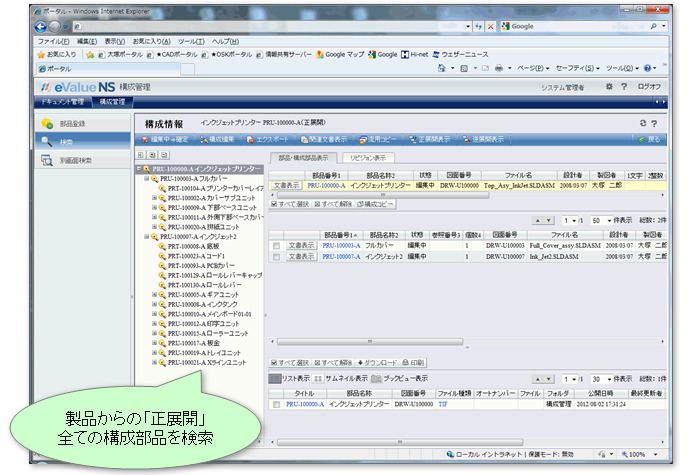The width and height of the screenshot is (700, 475).
Task: Click the add-to-favorites-bar star icon
Action: (x=90, y=54)
